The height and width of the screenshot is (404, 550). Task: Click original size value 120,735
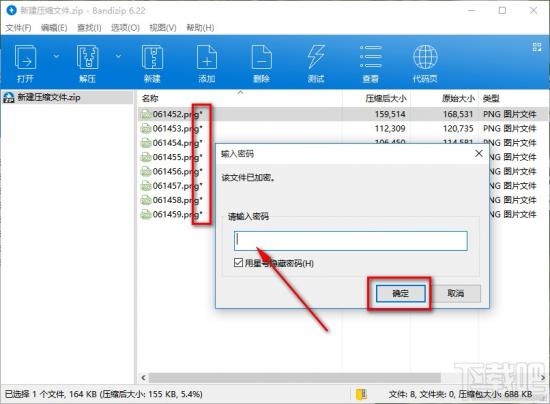(x=458, y=129)
